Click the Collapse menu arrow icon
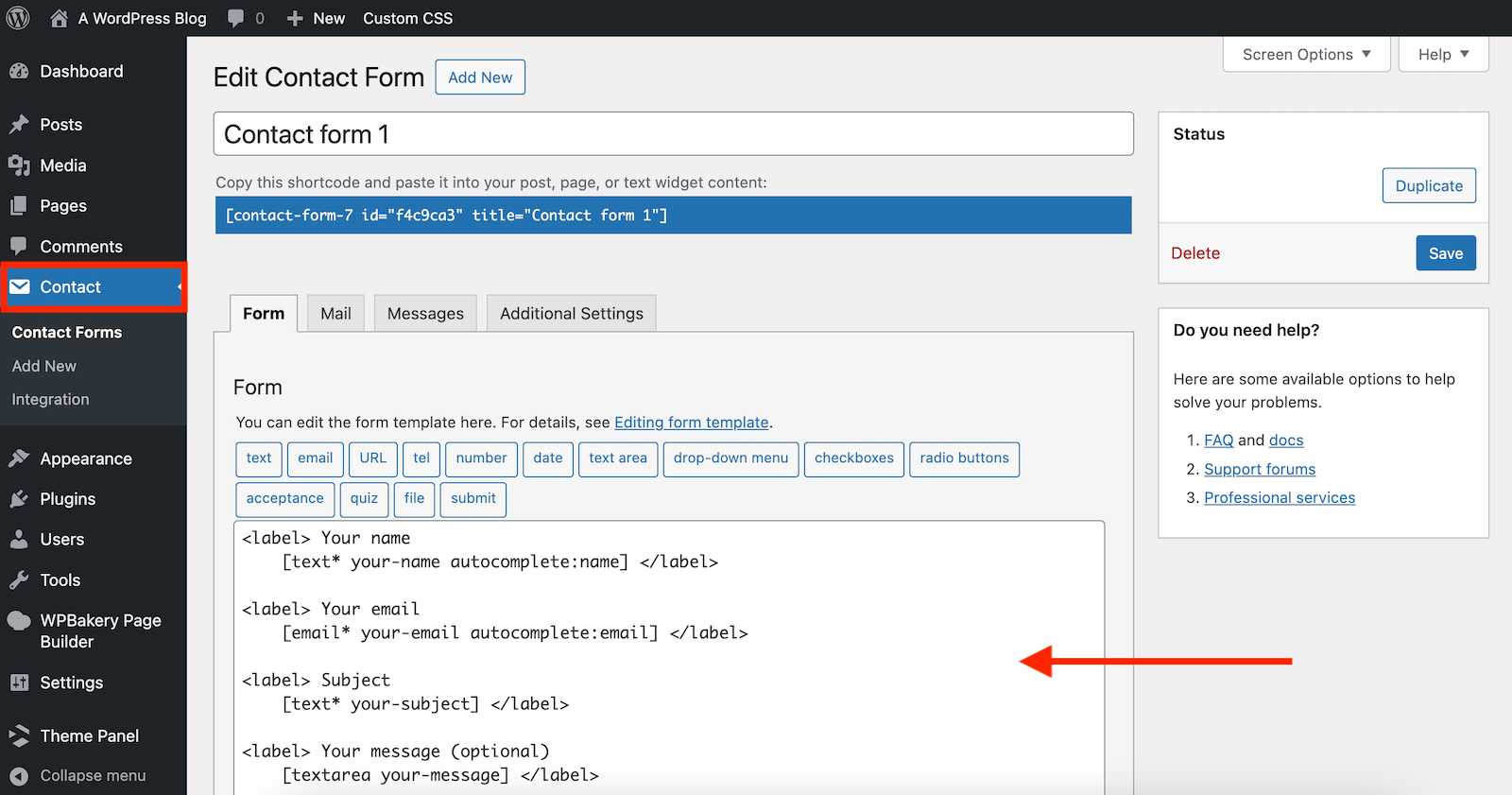This screenshot has width=1512, height=795. 19,776
